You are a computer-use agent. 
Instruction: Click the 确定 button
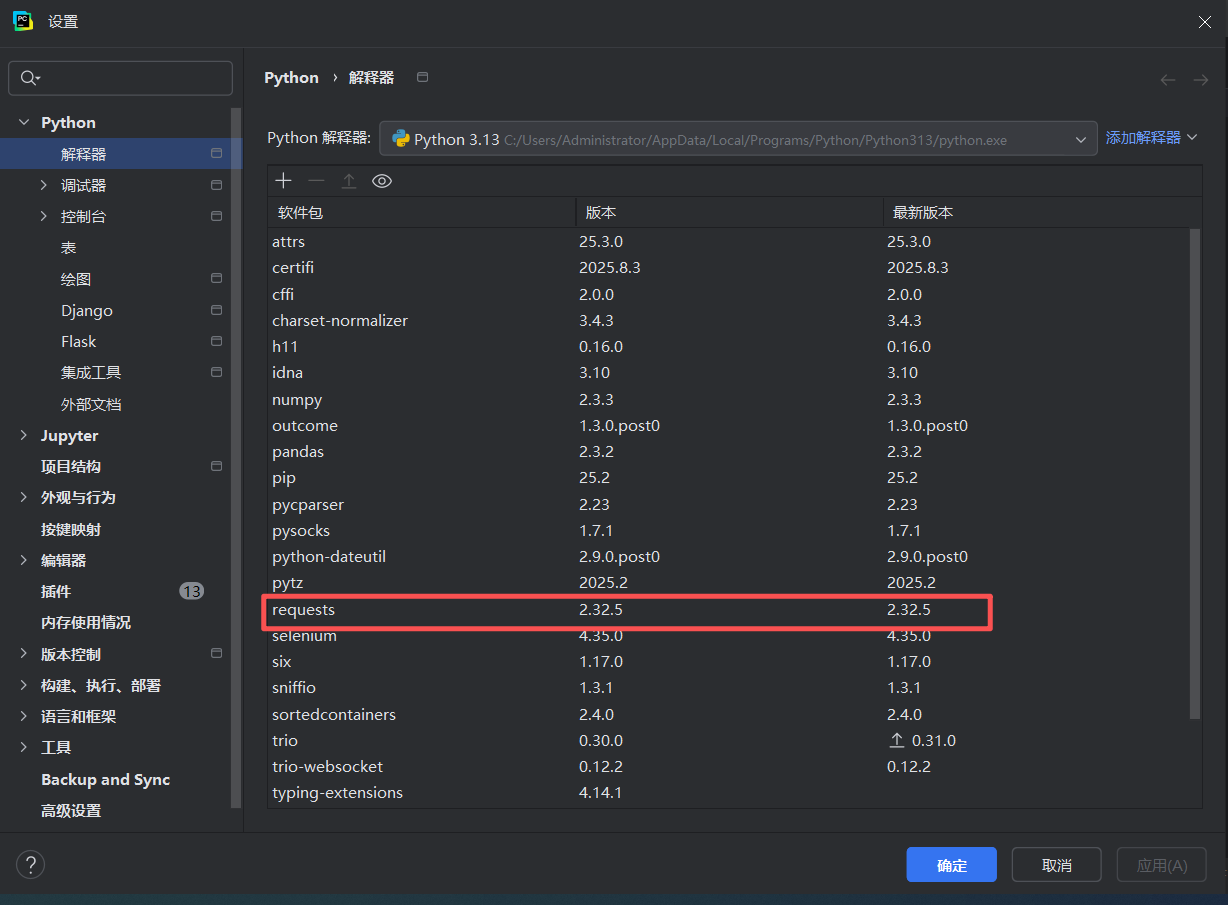[952, 865]
